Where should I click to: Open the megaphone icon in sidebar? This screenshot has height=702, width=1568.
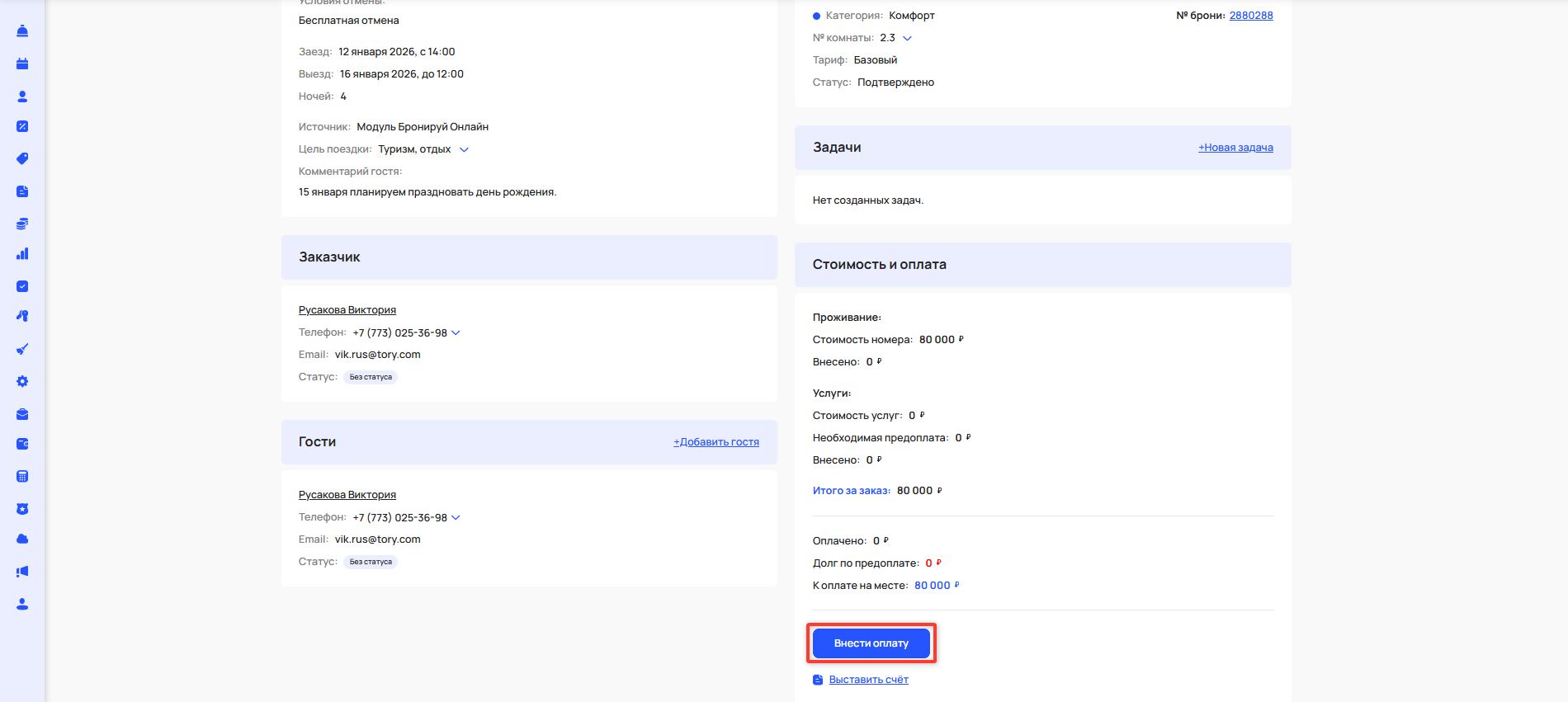pyautogui.click(x=22, y=571)
